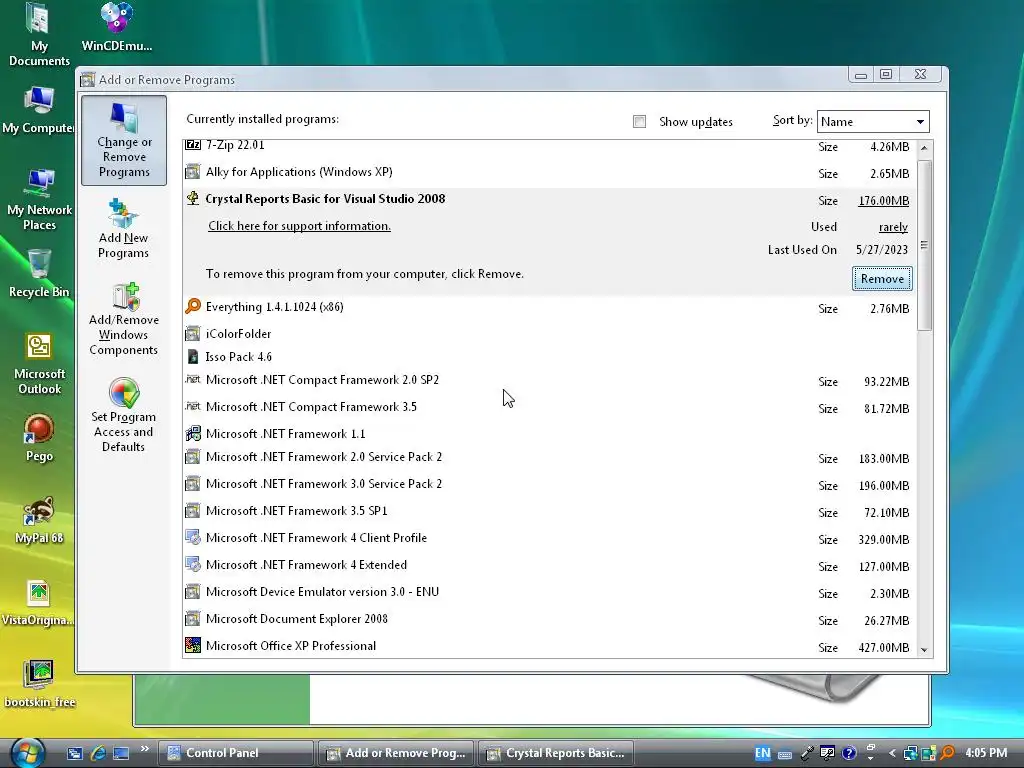
Task: Click the Everything 1.4.1.1024 magnifier icon
Action: [x=193, y=306]
